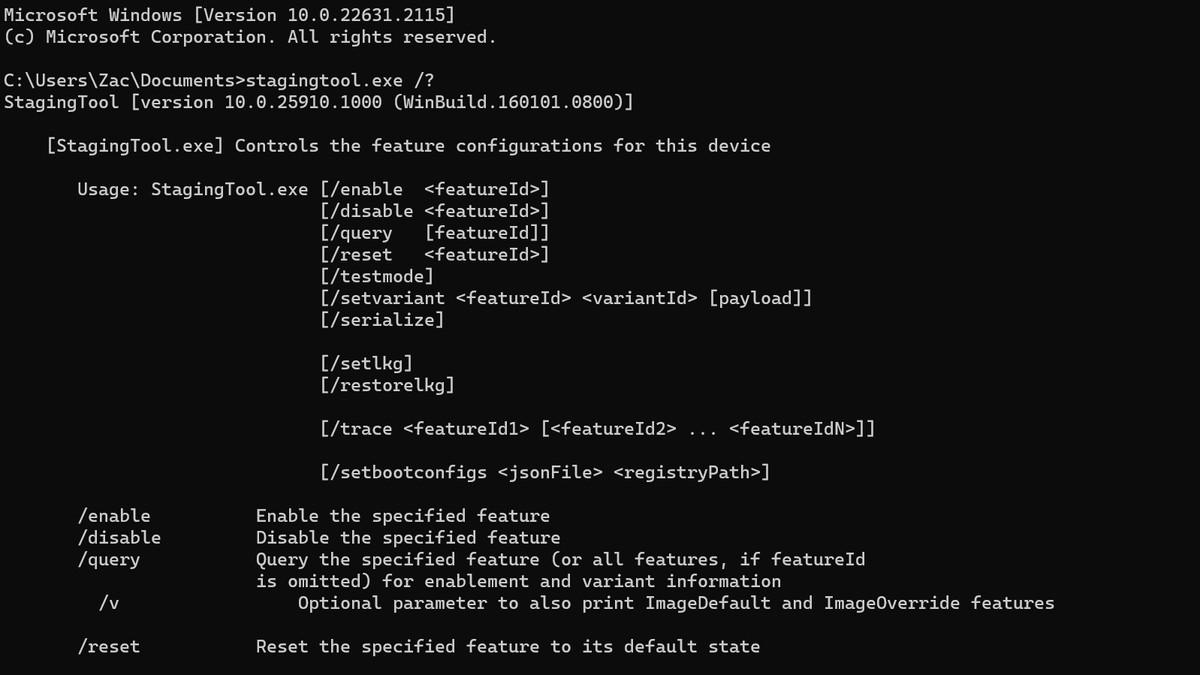Click the [/restorelkg] usage option
This screenshot has width=1200, height=675.
click(x=387, y=385)
